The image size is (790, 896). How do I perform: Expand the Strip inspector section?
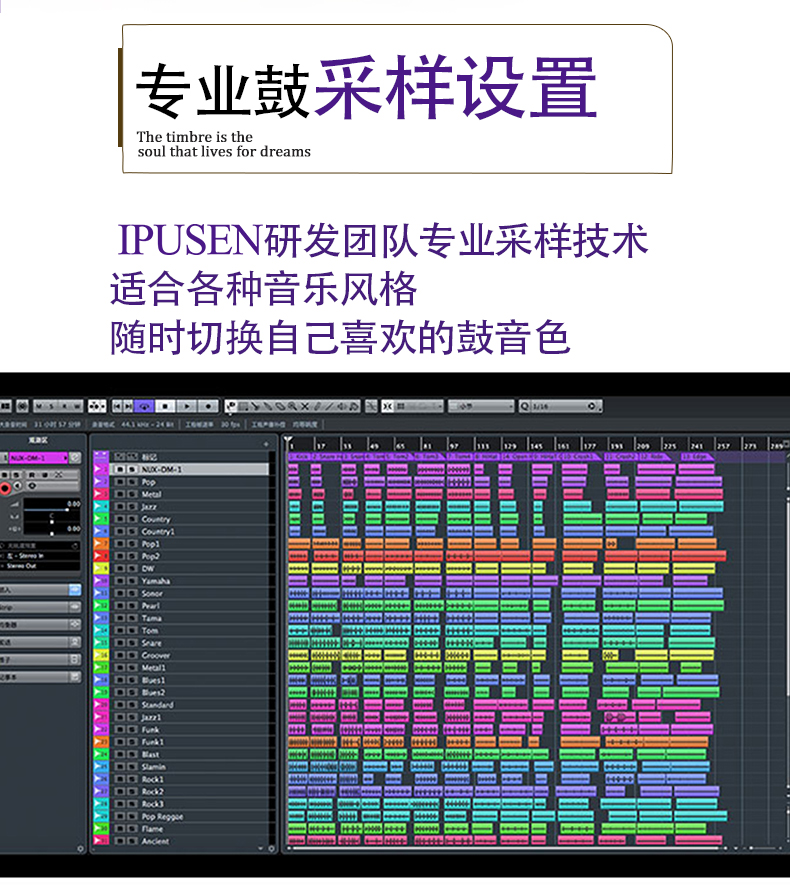[40, 607]
